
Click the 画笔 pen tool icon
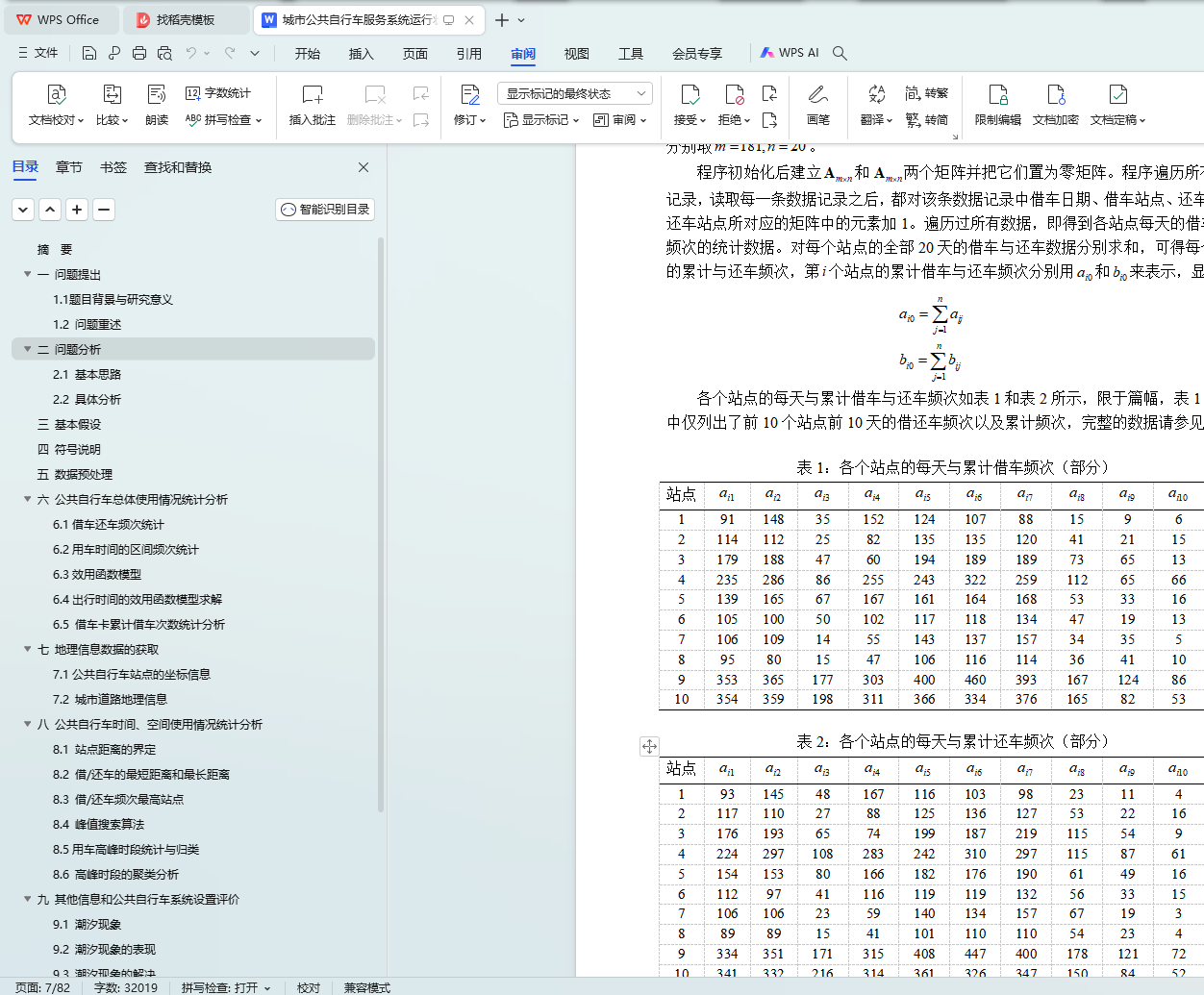click(818, 94)
